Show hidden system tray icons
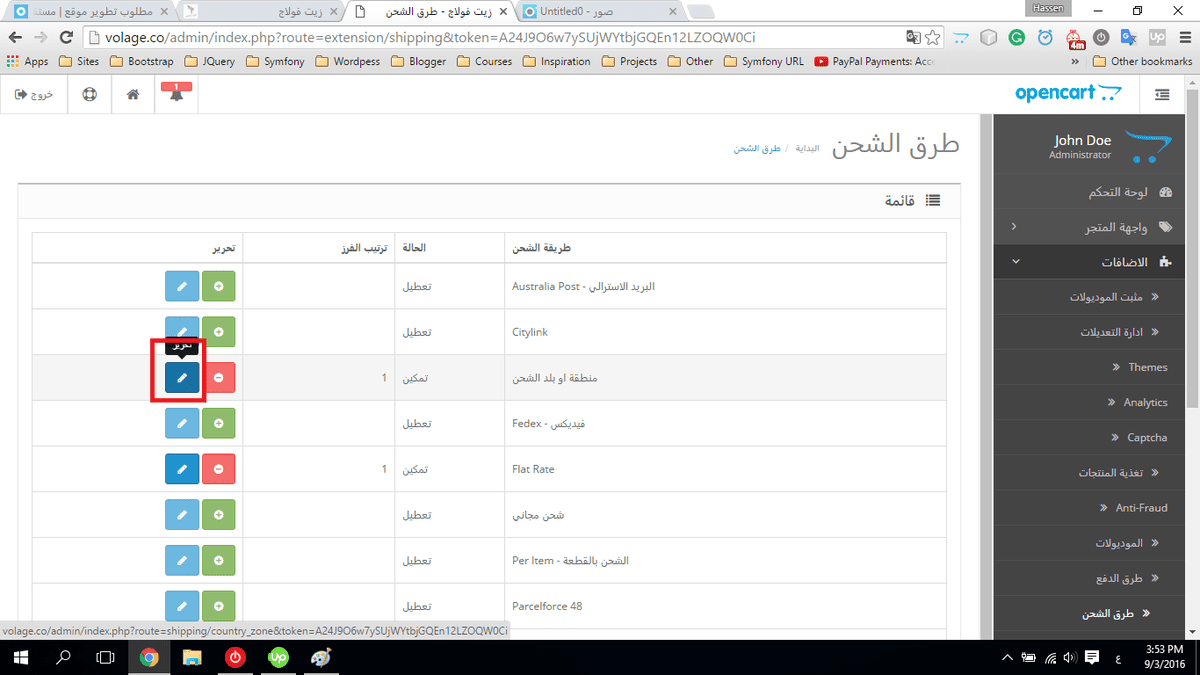Image resolution: width=1200 pixels, height=675 pixels. click(1006, 657)
